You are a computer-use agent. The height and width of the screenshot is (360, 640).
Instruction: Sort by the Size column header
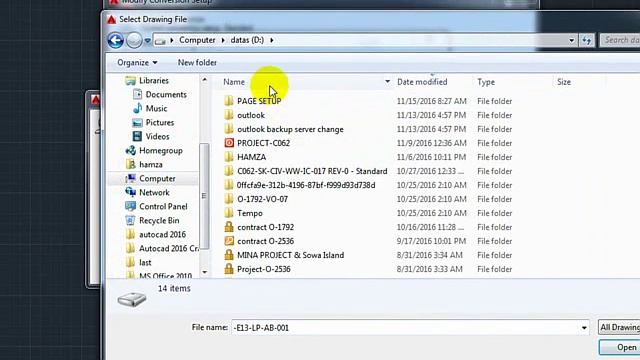[x=564, y=82]
